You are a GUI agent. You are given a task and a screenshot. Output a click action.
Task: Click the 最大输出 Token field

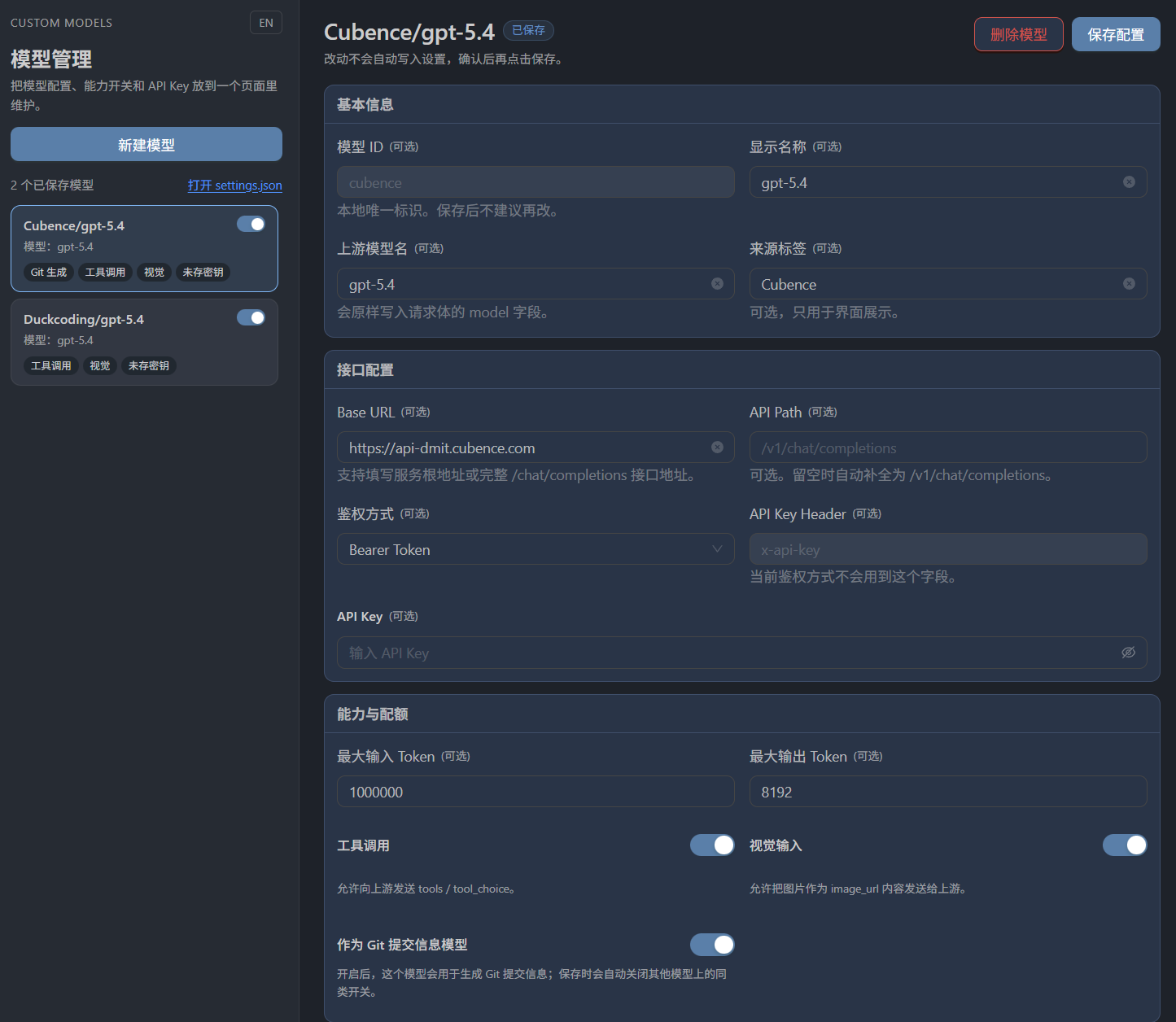tap(948, 792)
